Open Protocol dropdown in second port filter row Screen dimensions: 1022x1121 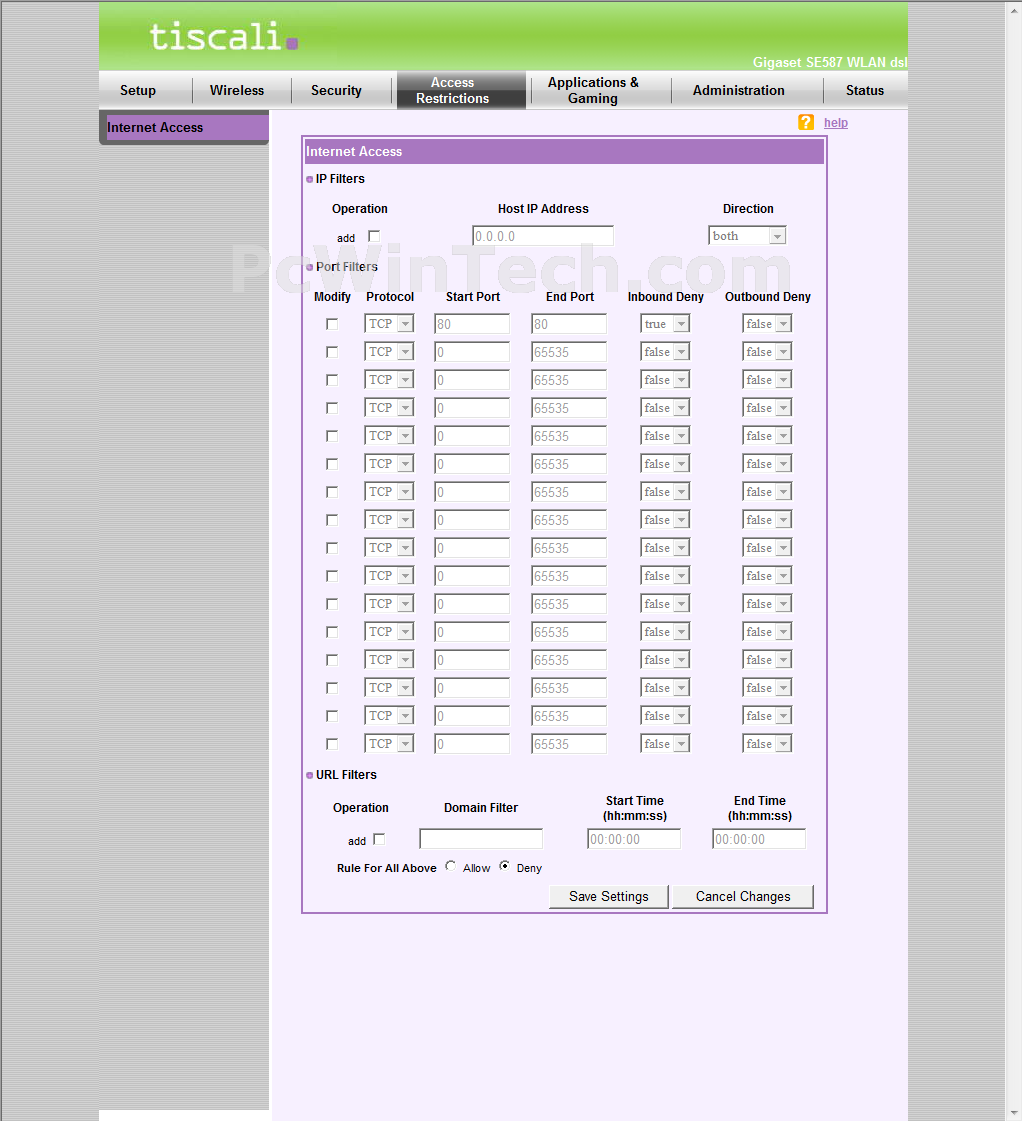[390, 352]
